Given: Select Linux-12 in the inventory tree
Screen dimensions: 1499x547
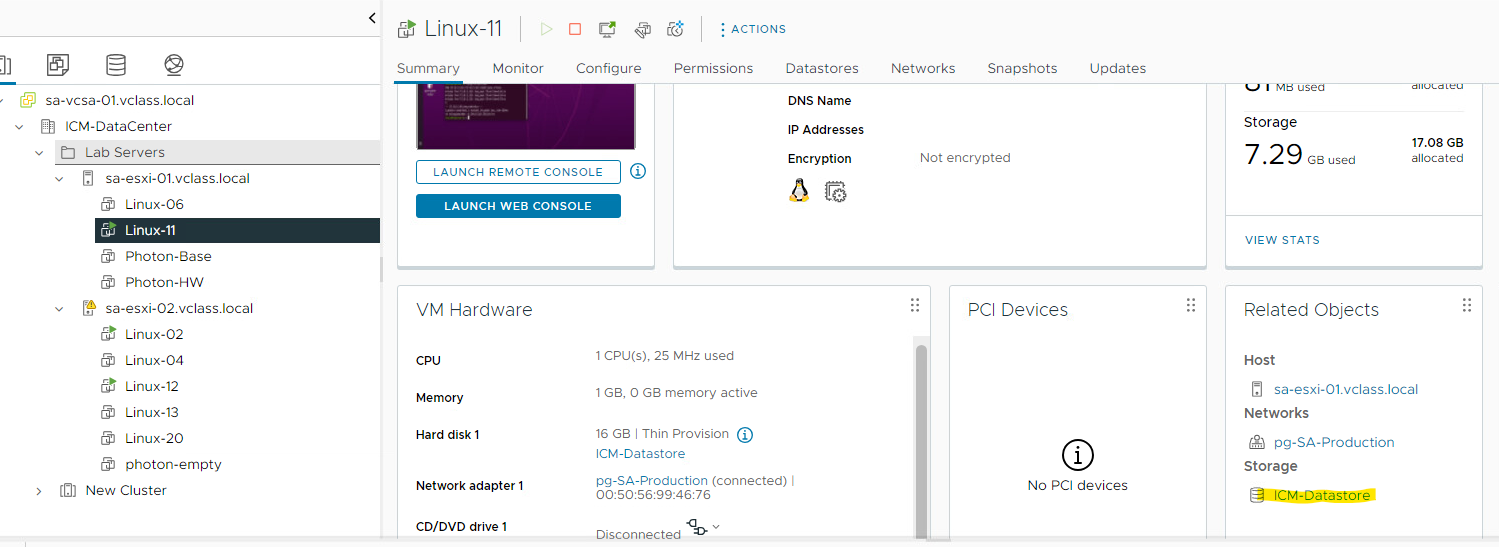Looking at the screenshot, I should pos(152,386).
